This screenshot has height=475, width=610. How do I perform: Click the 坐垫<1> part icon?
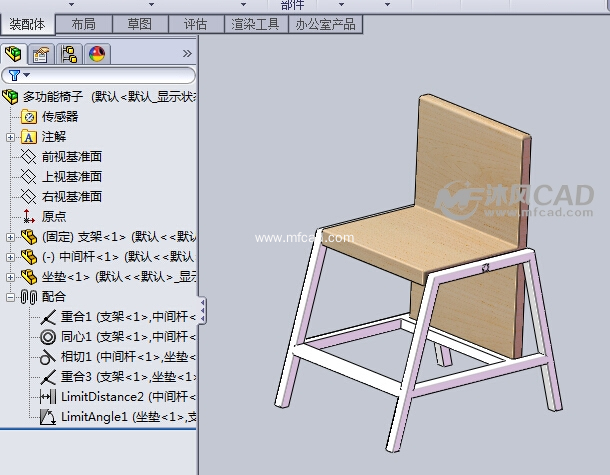[x=29, y=277]
